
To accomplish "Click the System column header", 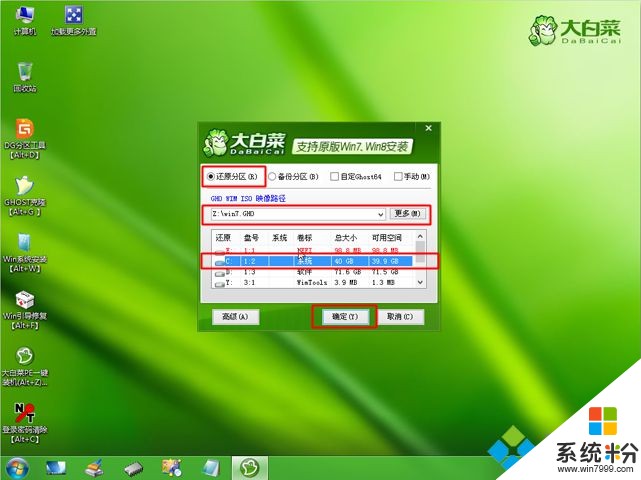I will (x=280, y=238).
